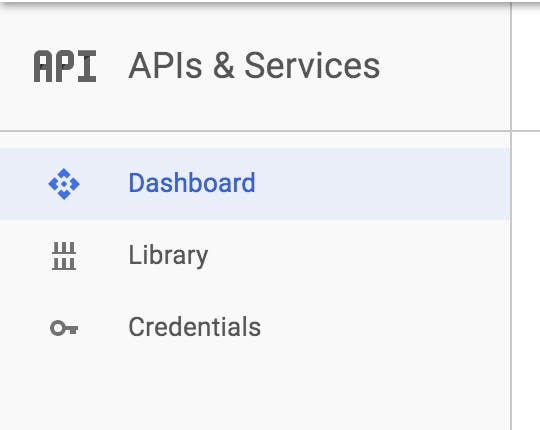Click the Credentials key icon
This screenshot has width=540, height=430.
click(64, 328)
